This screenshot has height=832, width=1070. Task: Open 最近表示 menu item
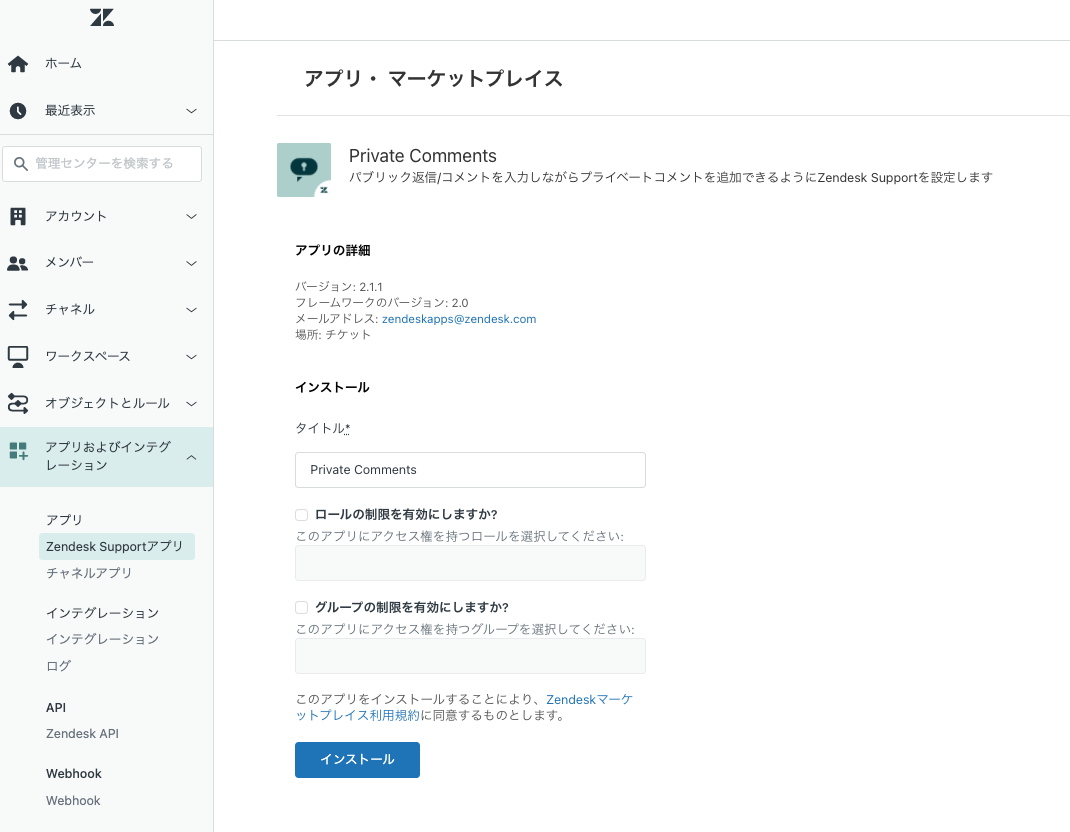[x=70, y=111]
